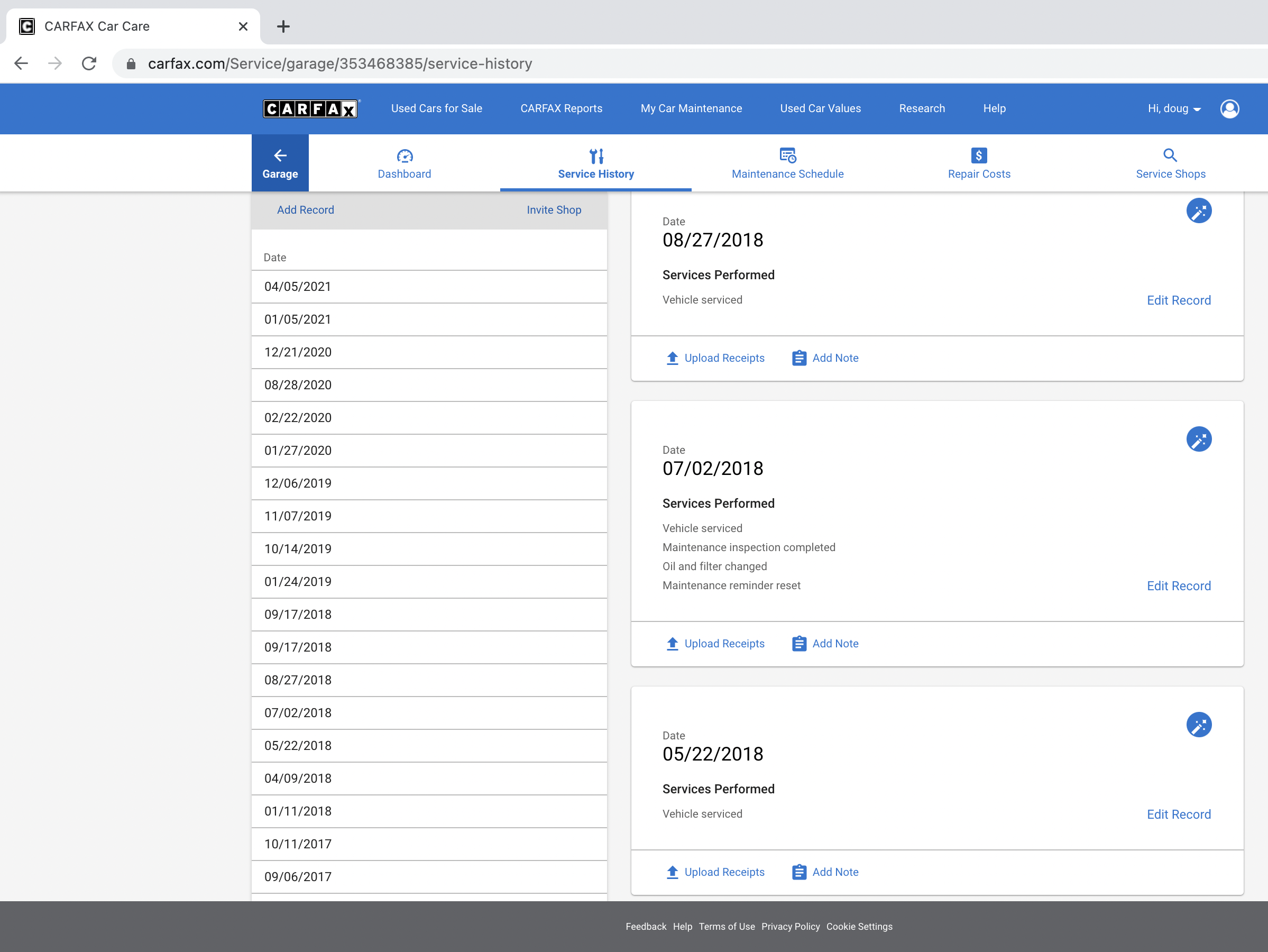Click the Garage back arrow icon
Image resolution: width=1268 pixels, height=952 pixels.
280,155
